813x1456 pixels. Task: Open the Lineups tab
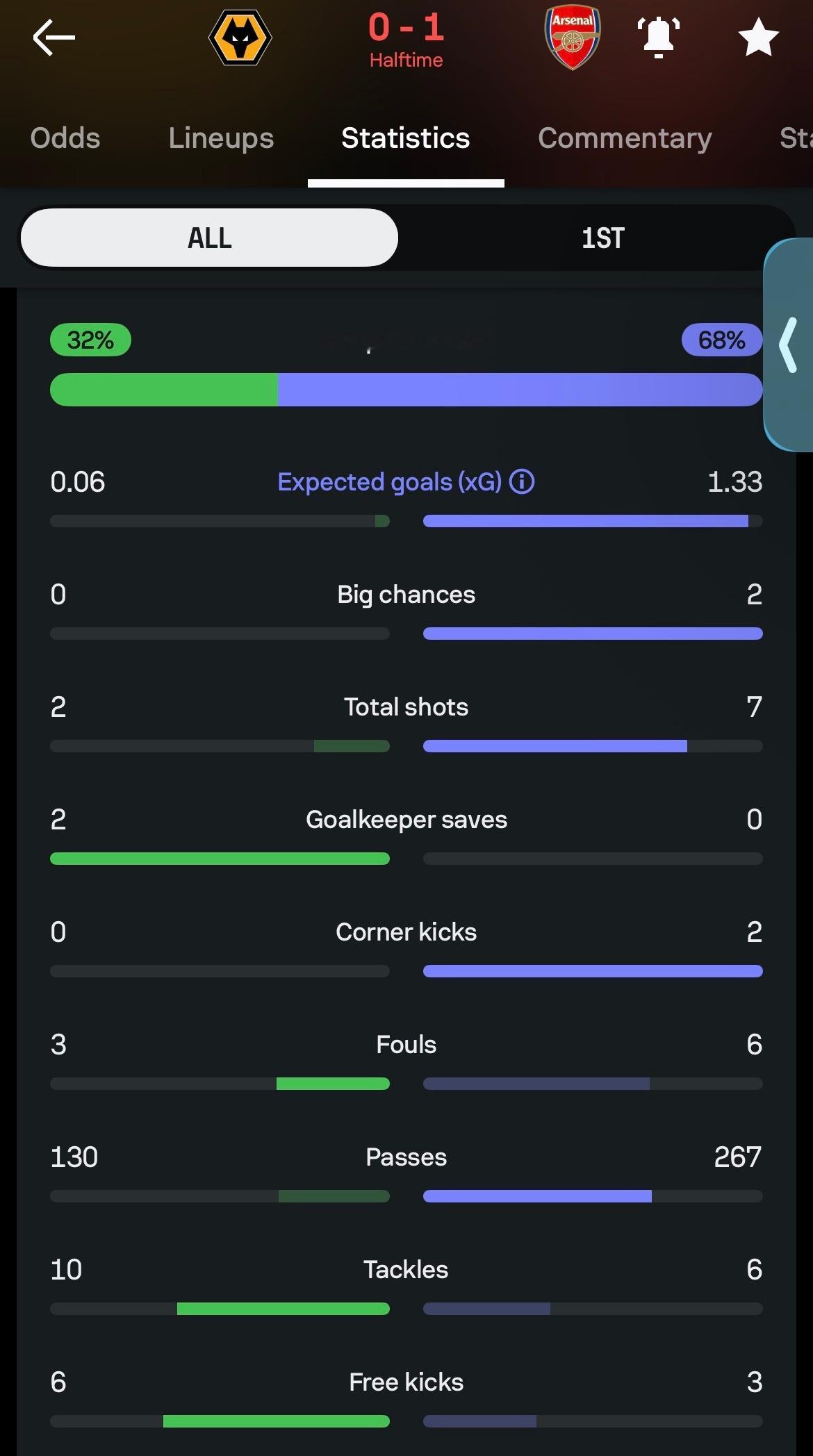click(221, 138)
